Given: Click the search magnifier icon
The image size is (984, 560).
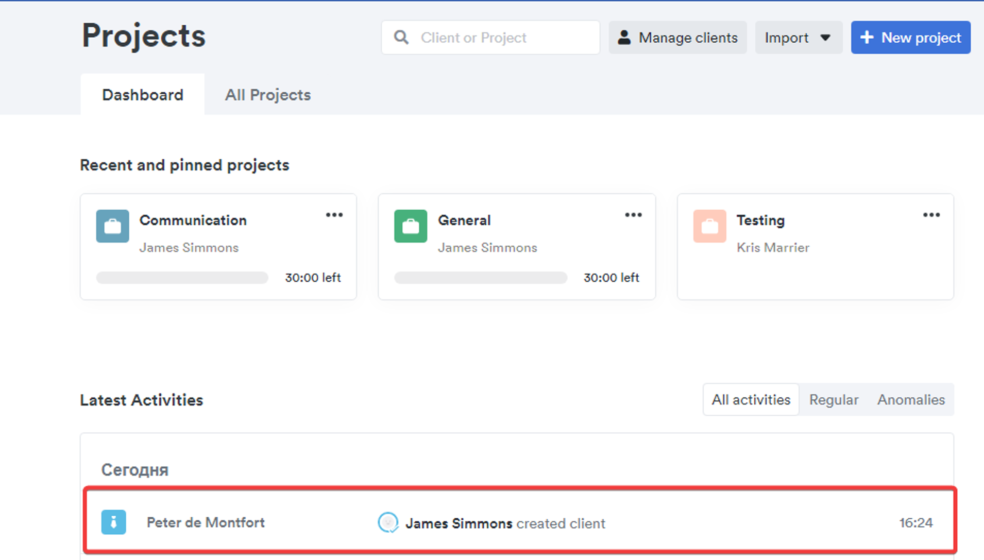Looking at the screenshot, I should tap(401, 38).
